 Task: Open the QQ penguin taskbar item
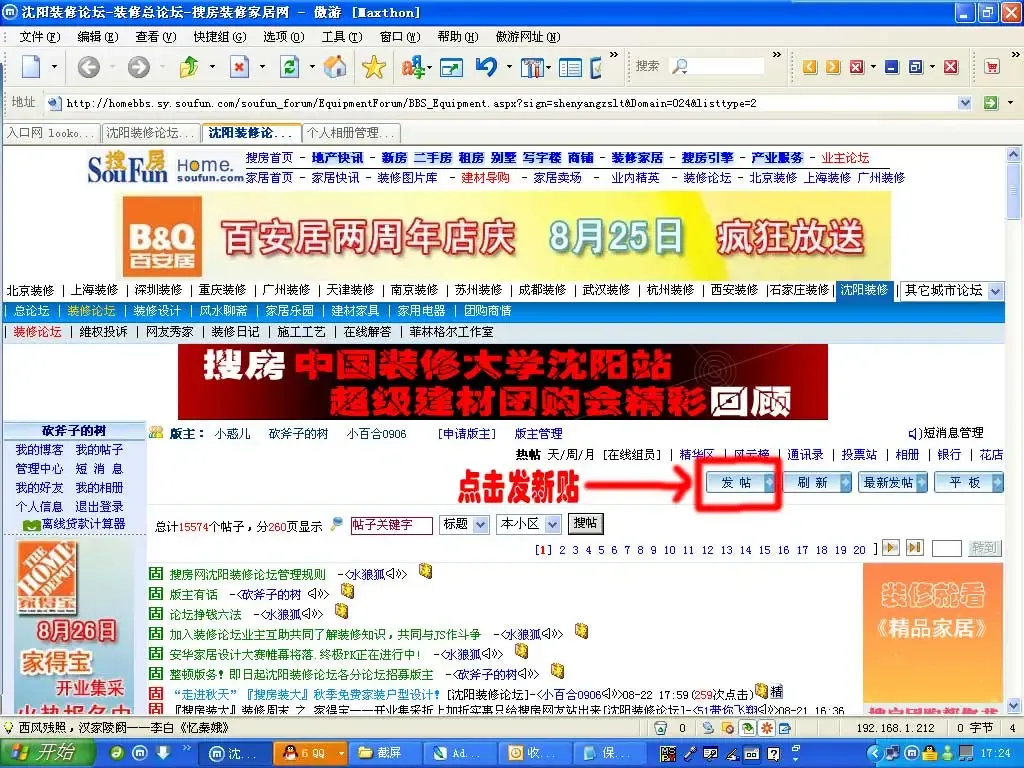pos(310,753)
